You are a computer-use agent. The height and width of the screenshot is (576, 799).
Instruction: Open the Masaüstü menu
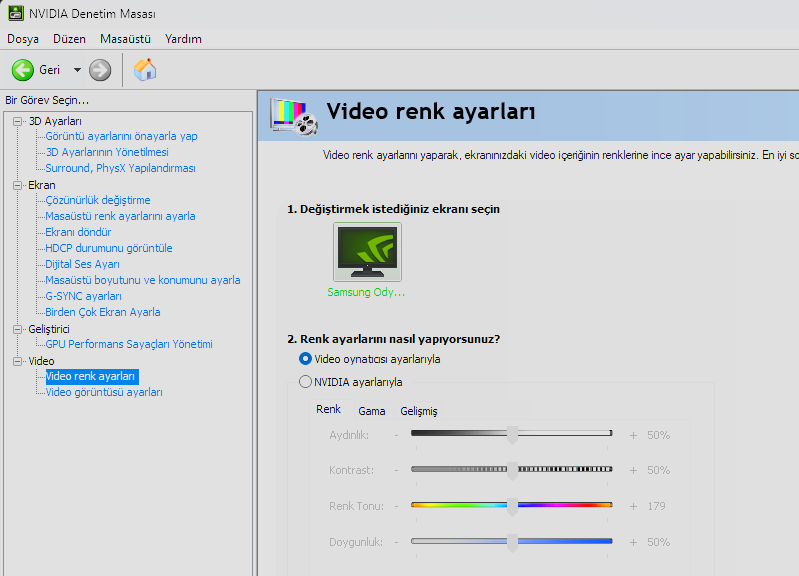(x=125, y=39)
